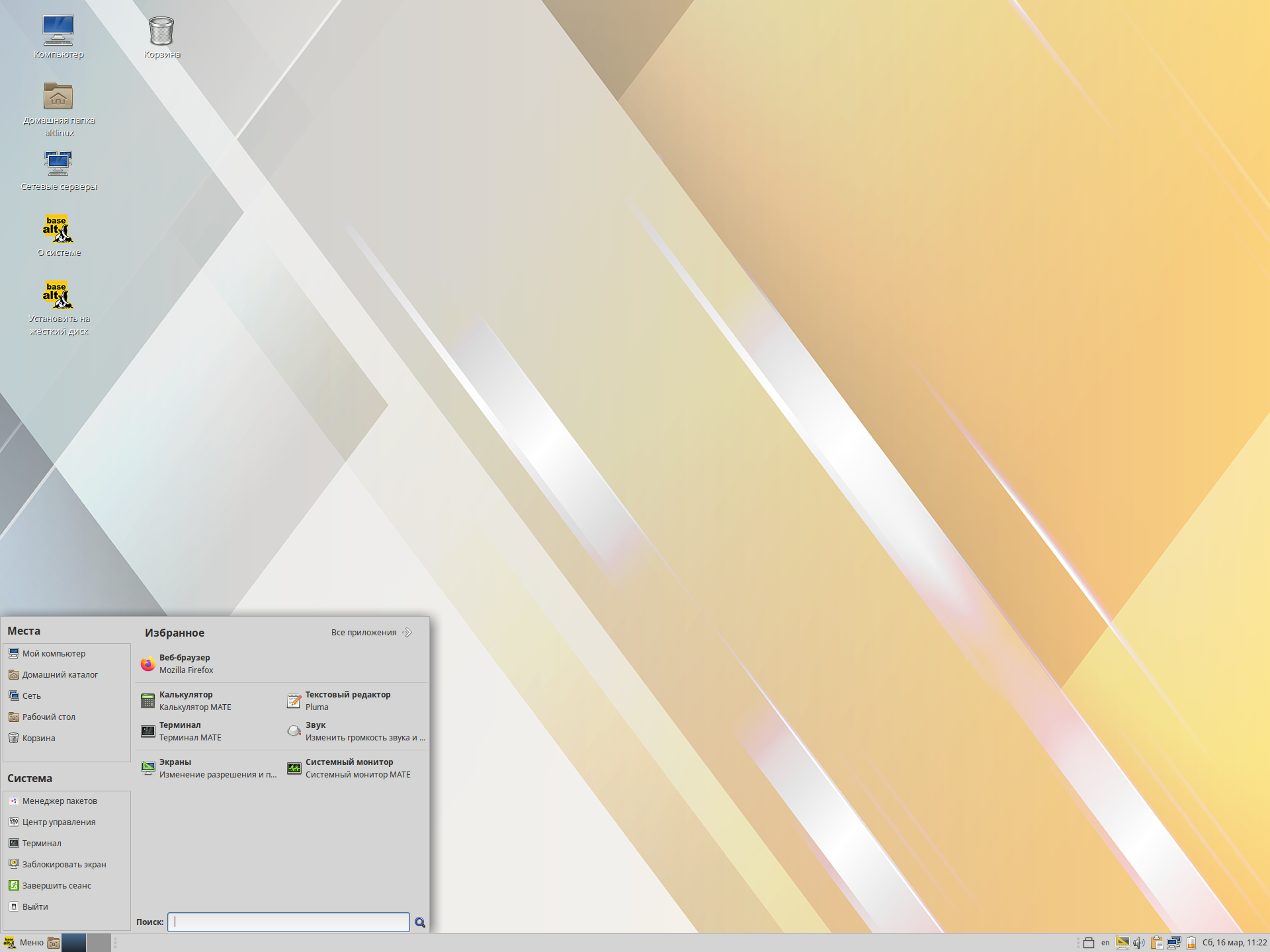Launch Веб-браузер Mozilla Firefox from favorites

click(x=282, y=664)
